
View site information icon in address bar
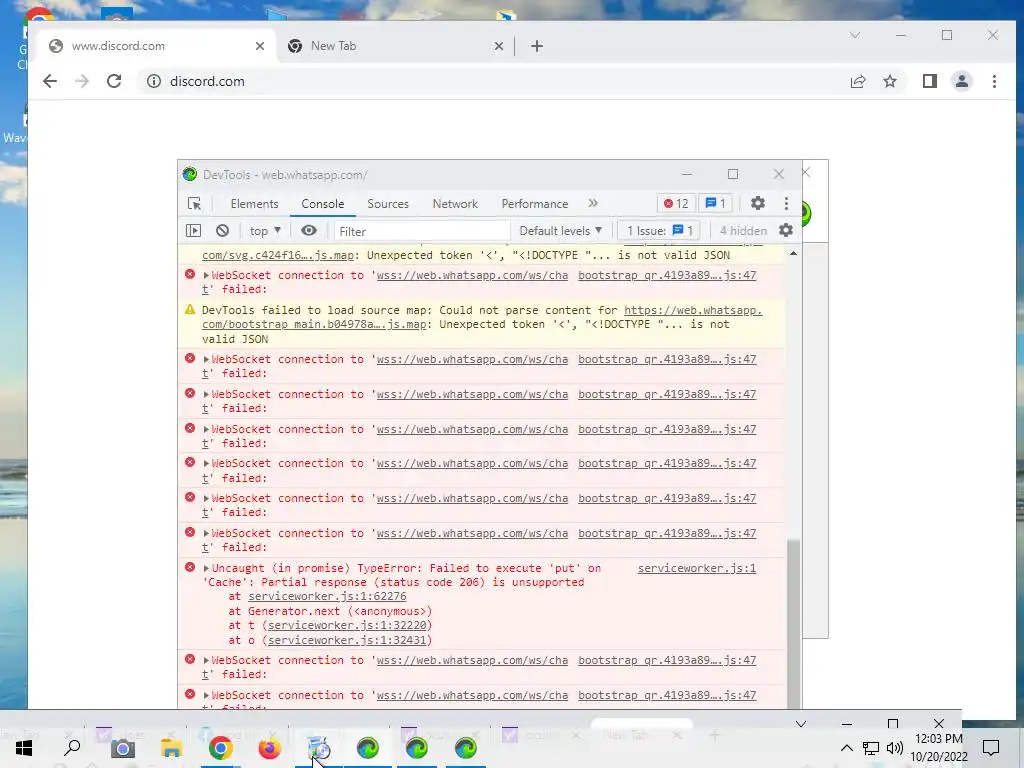153,81
